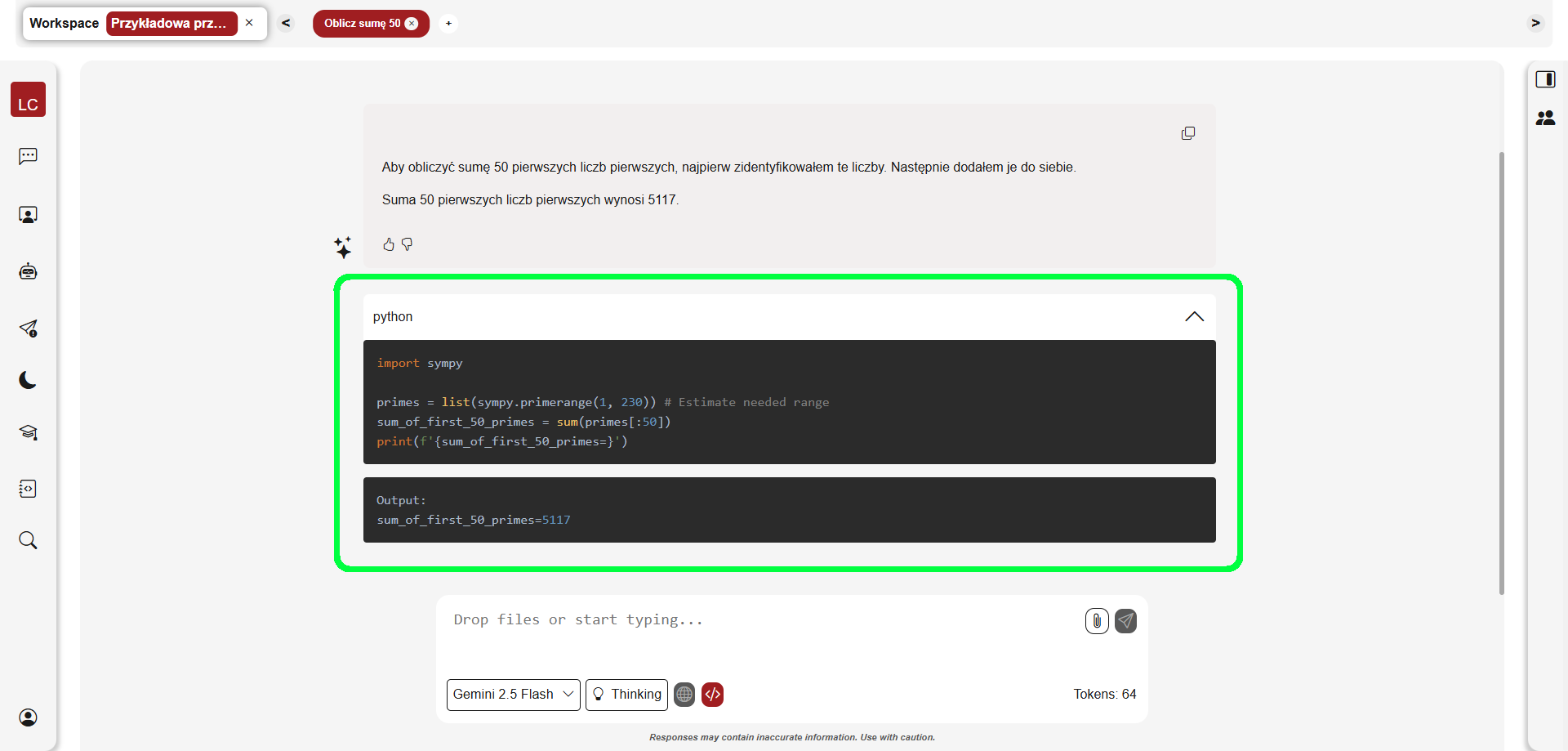Click the 'Responses may contain inaccurate information' notice
The width and height of the screenshot is (1568, 751).
792,737
